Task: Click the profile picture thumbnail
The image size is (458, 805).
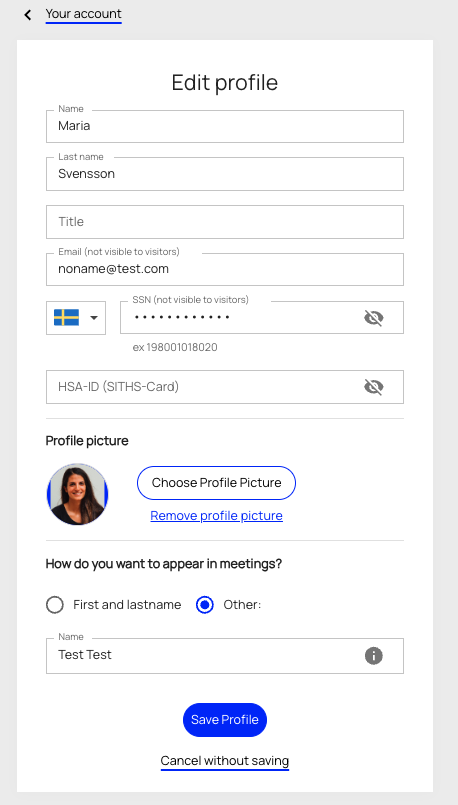Action: pos(78,494)
